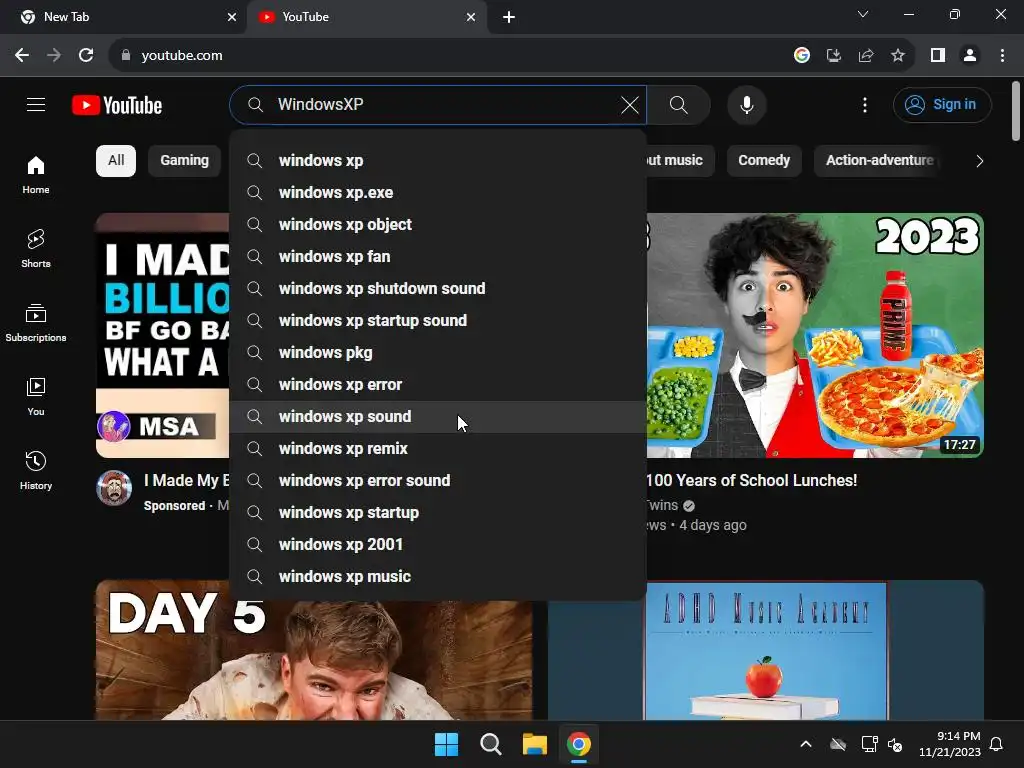
Task: Choose the 'windows xp remix' suggestion
Action: pos(438,449)
